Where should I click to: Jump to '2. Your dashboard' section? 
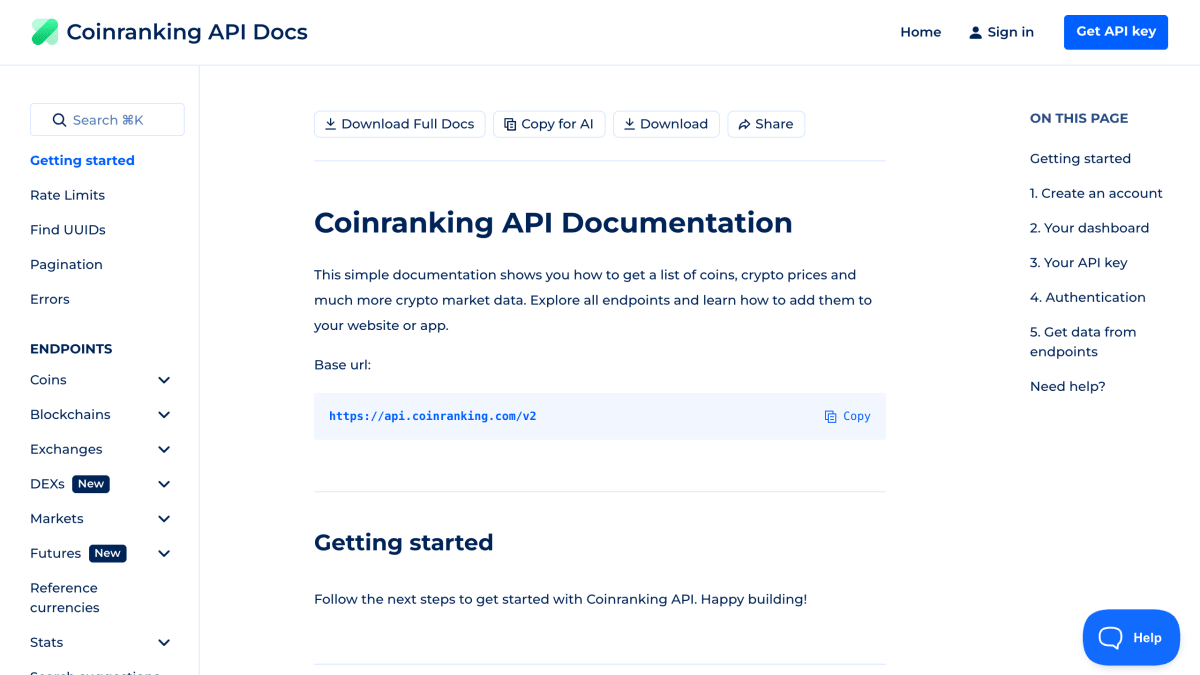point(1089,228)
